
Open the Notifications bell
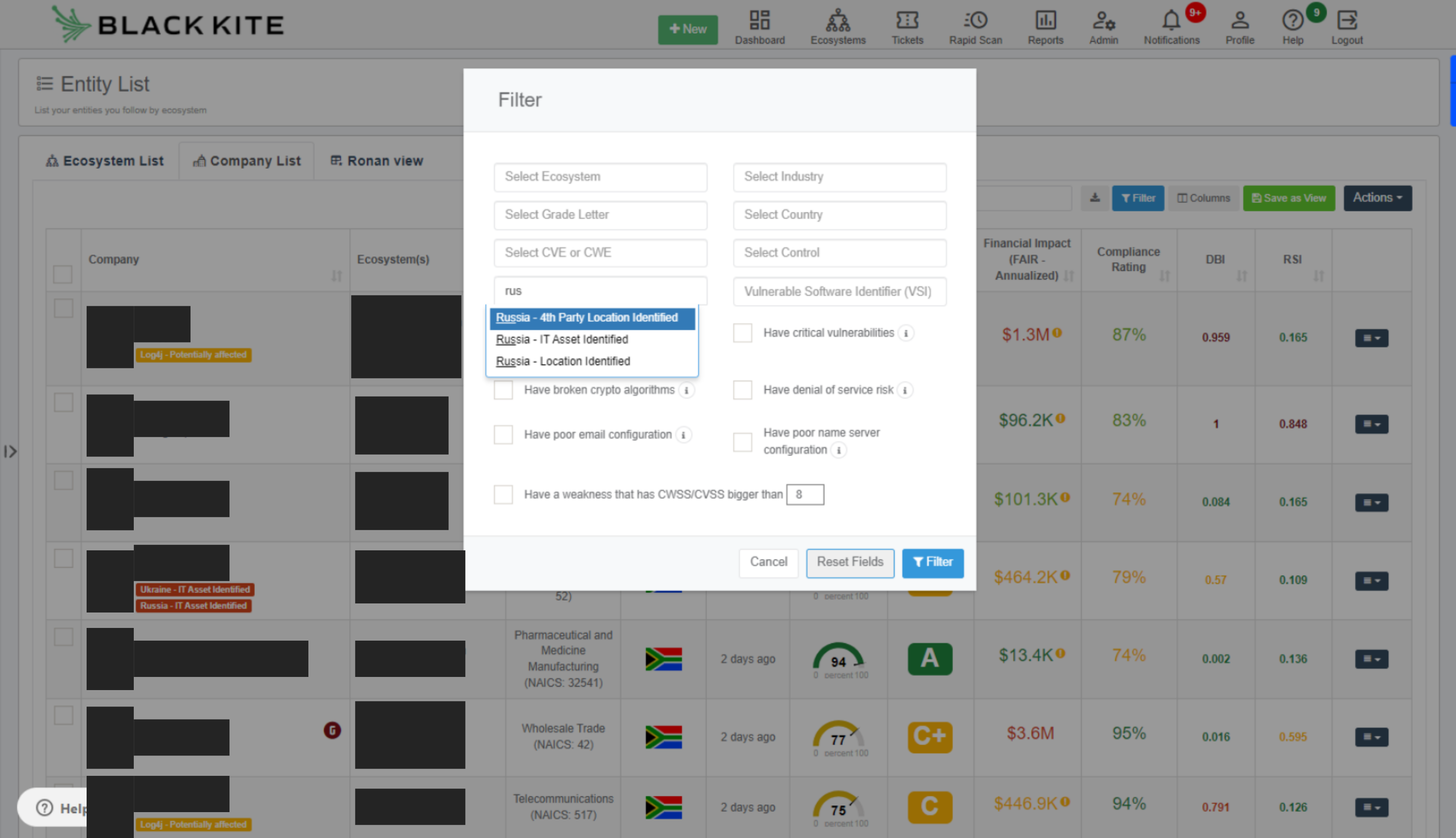tap(1171, 27)
